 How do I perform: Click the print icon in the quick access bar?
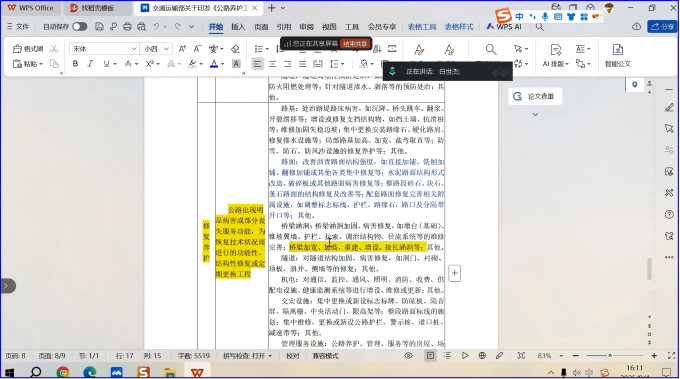pos(127,27)
